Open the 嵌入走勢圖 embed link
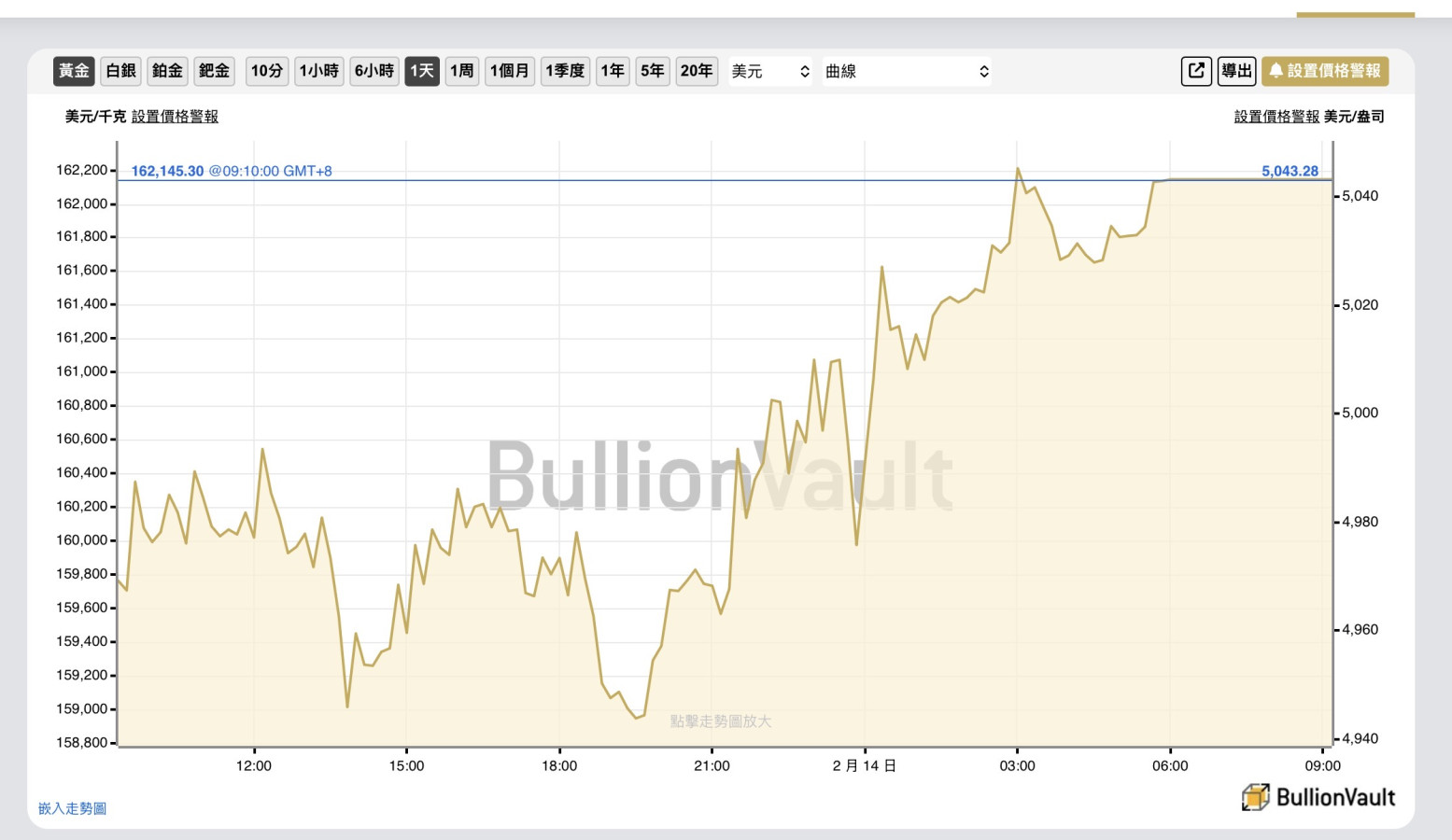Screen dimensions: 1452x840 point(72,808)
